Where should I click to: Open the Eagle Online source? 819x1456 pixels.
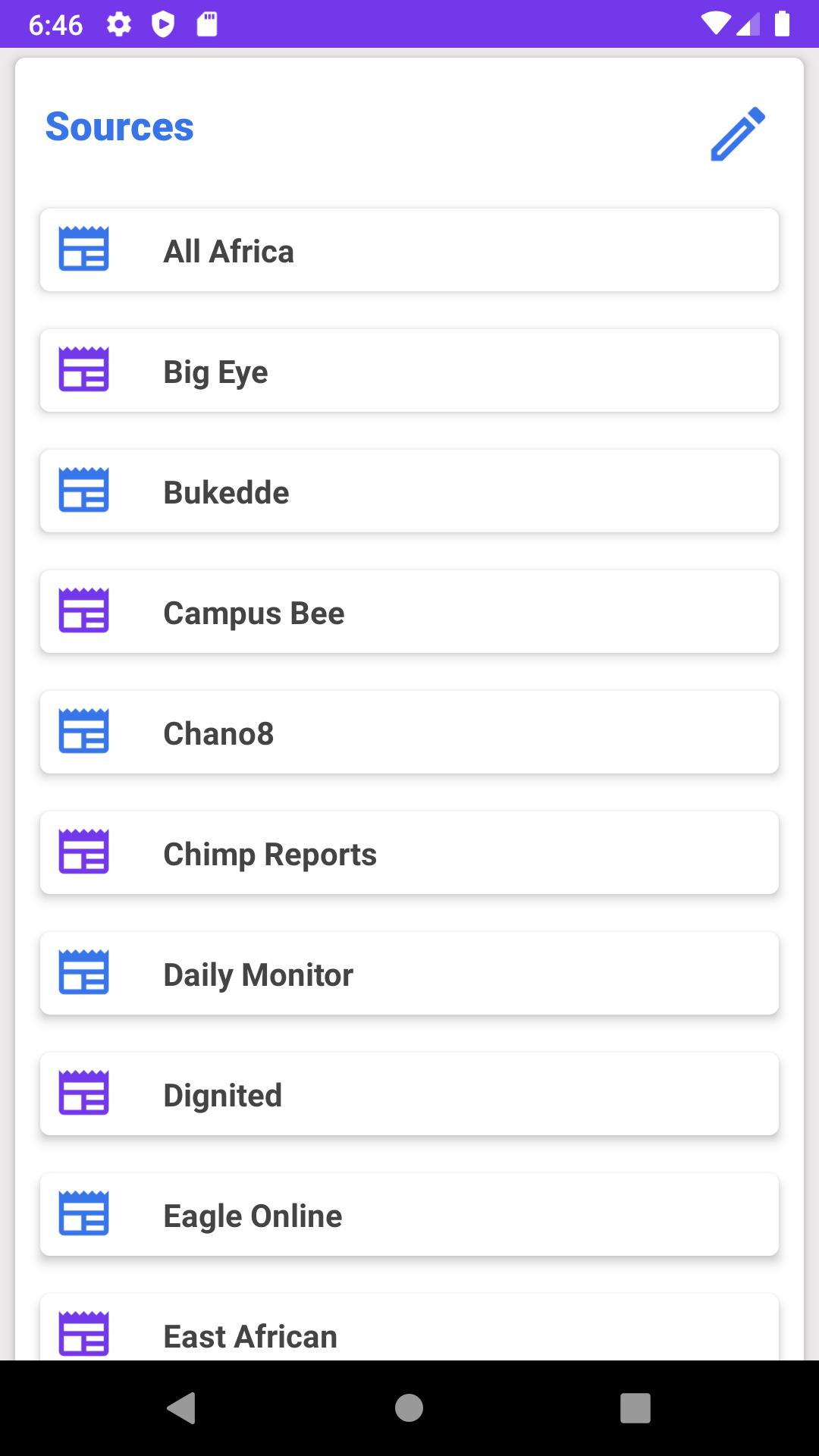click(x=409, y=1215)
